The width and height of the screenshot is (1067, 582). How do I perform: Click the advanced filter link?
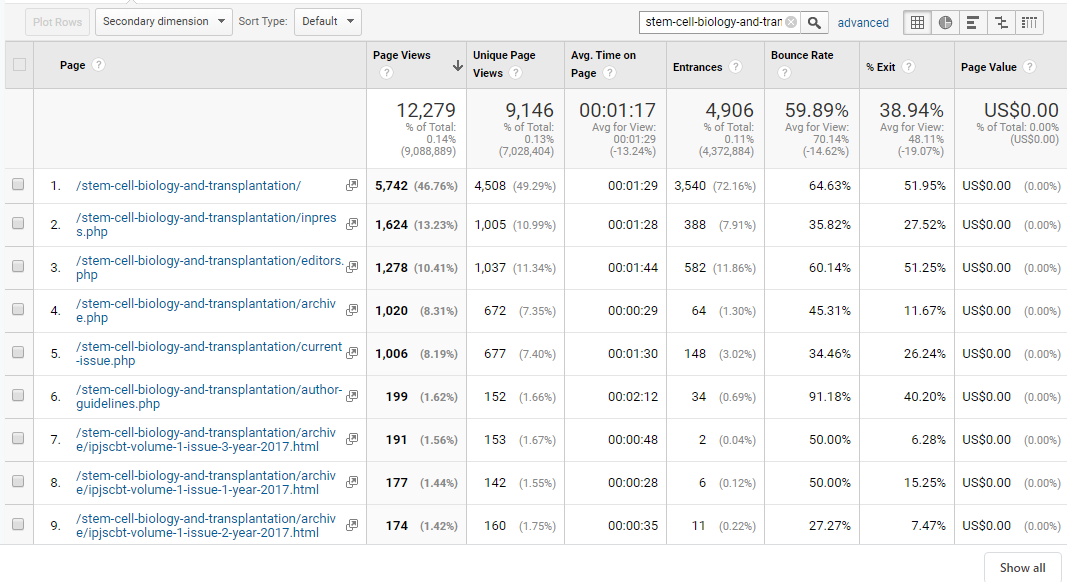pos(862,23)
